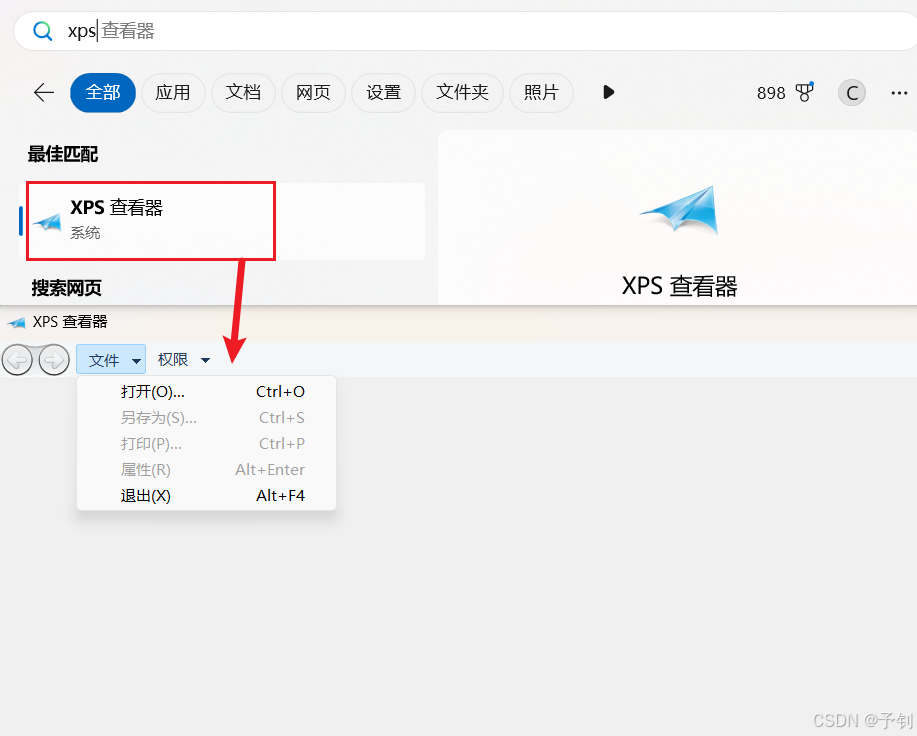Choose 属性(R) menu entry

pyautogui.click(x=206, y=469)
